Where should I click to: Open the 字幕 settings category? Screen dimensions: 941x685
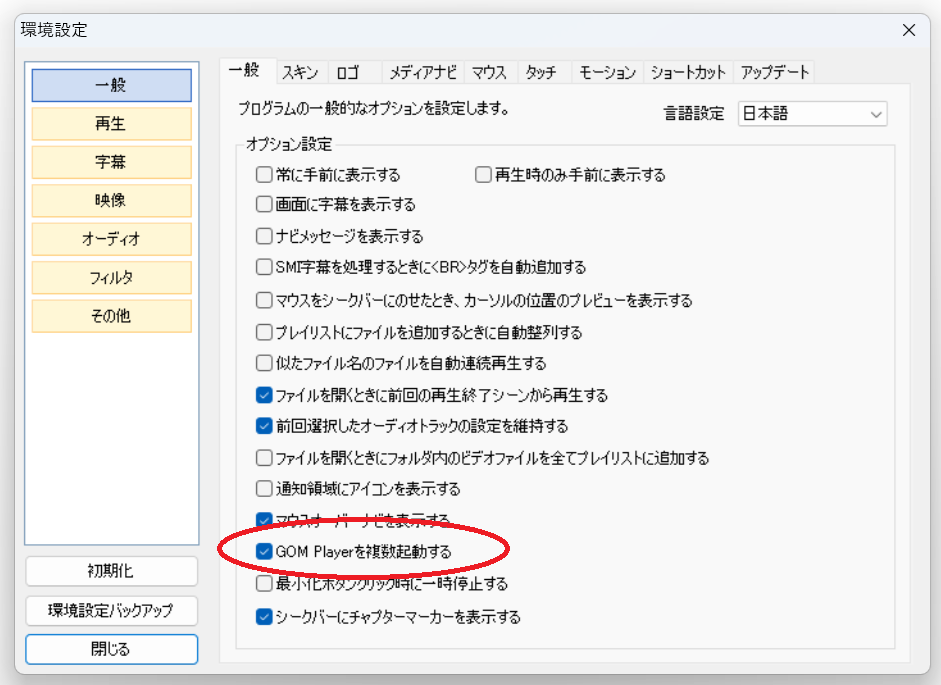point(111,162)
